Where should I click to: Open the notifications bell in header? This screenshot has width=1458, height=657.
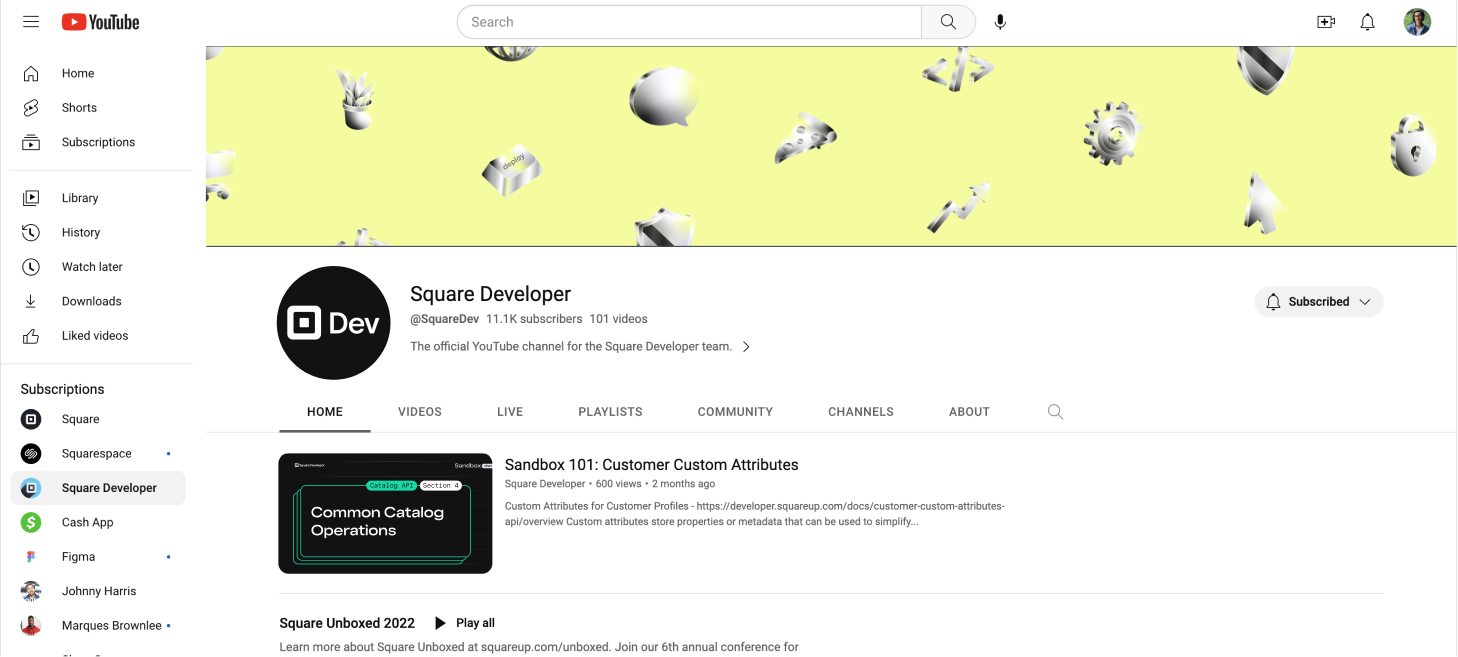(x=1368, y=22)
